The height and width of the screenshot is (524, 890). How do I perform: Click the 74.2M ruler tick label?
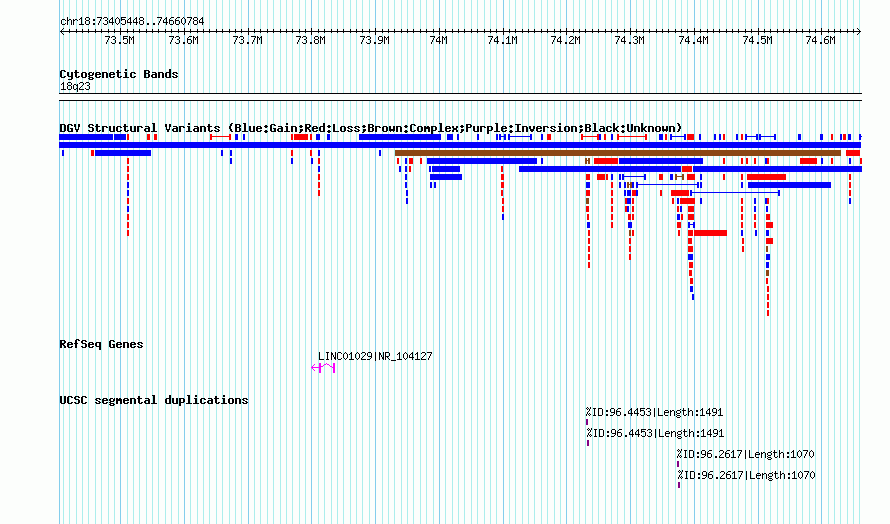(x=565, y=40)
